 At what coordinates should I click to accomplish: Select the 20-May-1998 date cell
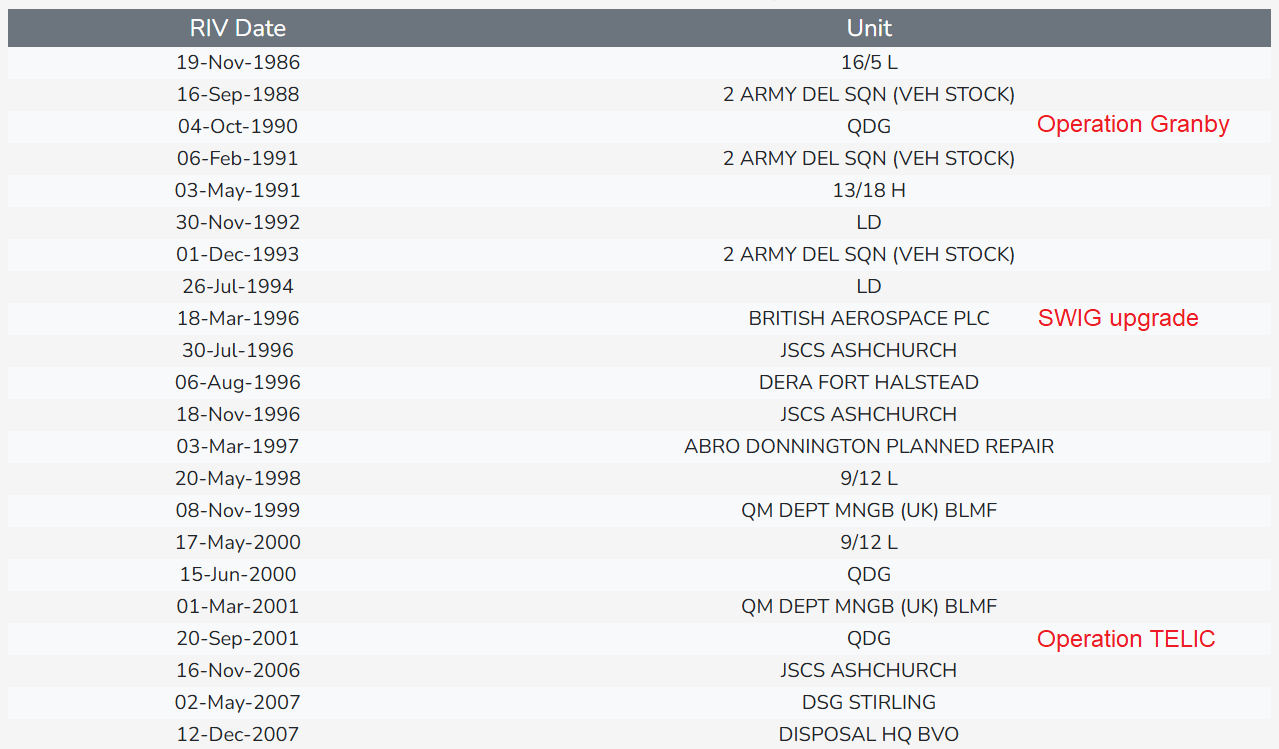pos(238,478)
